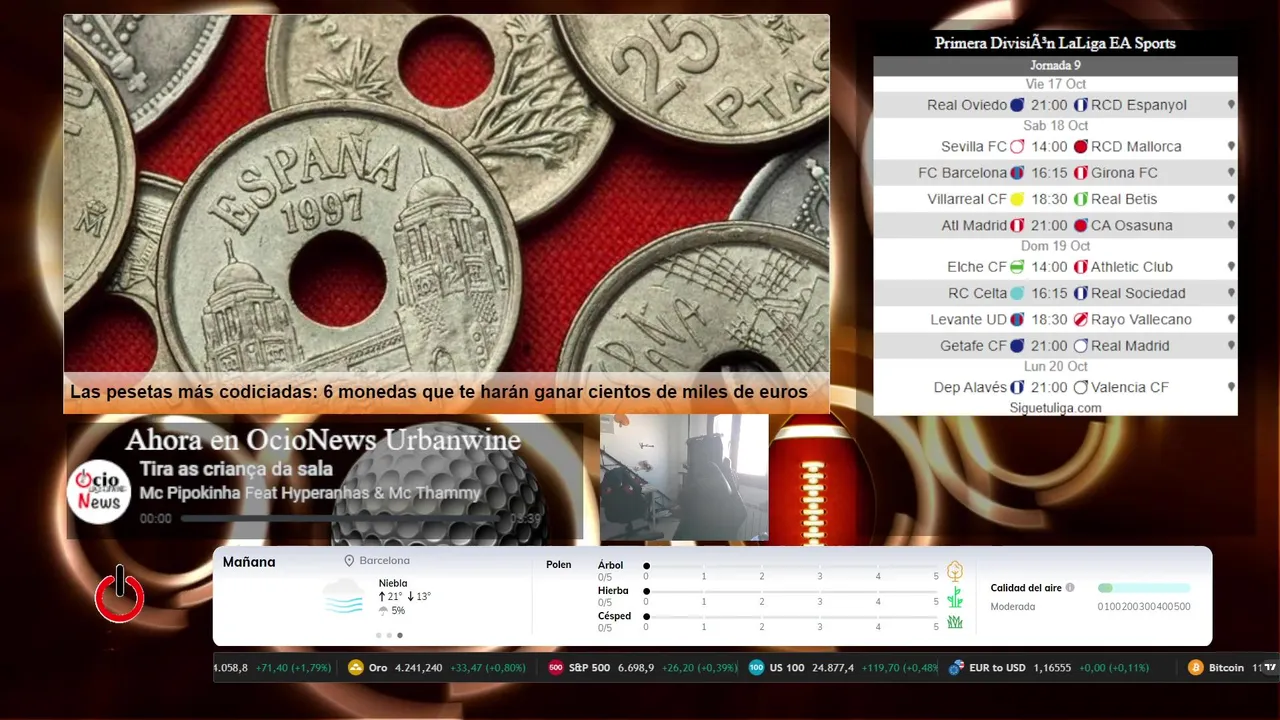Image resolution: width=1280 pixels, height=720 pixels.
Task: Click the Césped pollen level slider
Action: pyautogui.click(x=791, y=617)
